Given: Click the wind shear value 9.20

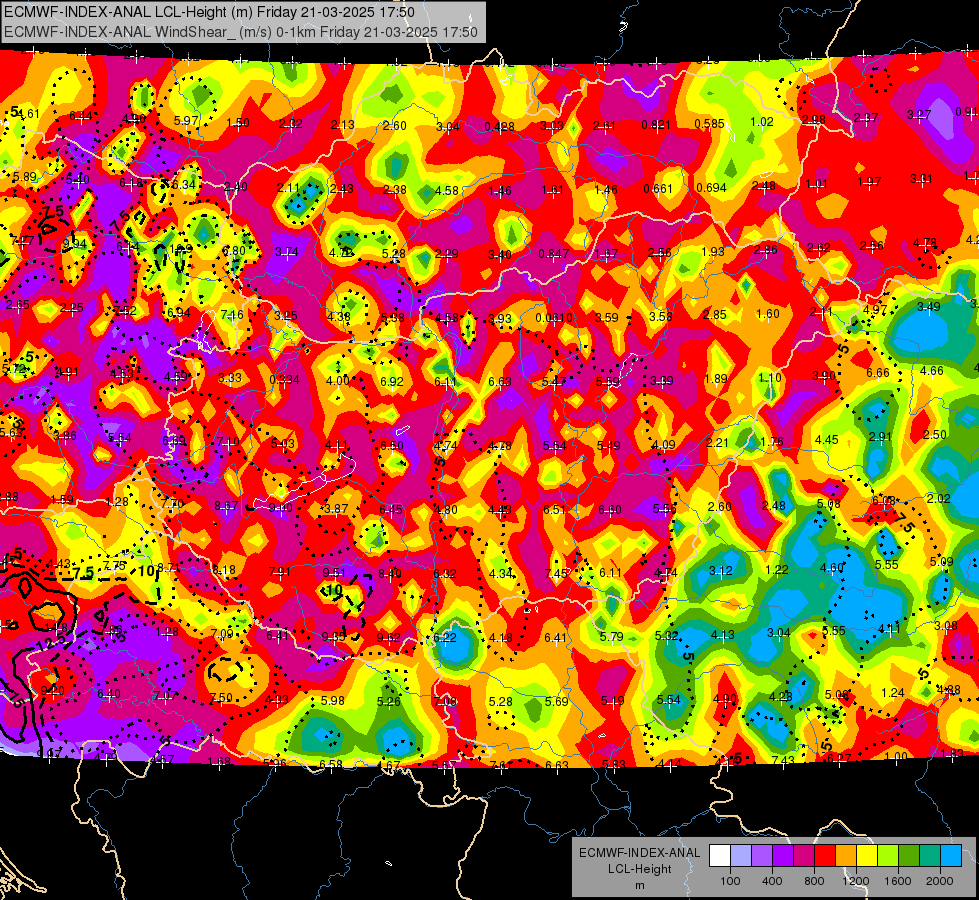Looking at the screenshot, I should [x=52, y=691].
